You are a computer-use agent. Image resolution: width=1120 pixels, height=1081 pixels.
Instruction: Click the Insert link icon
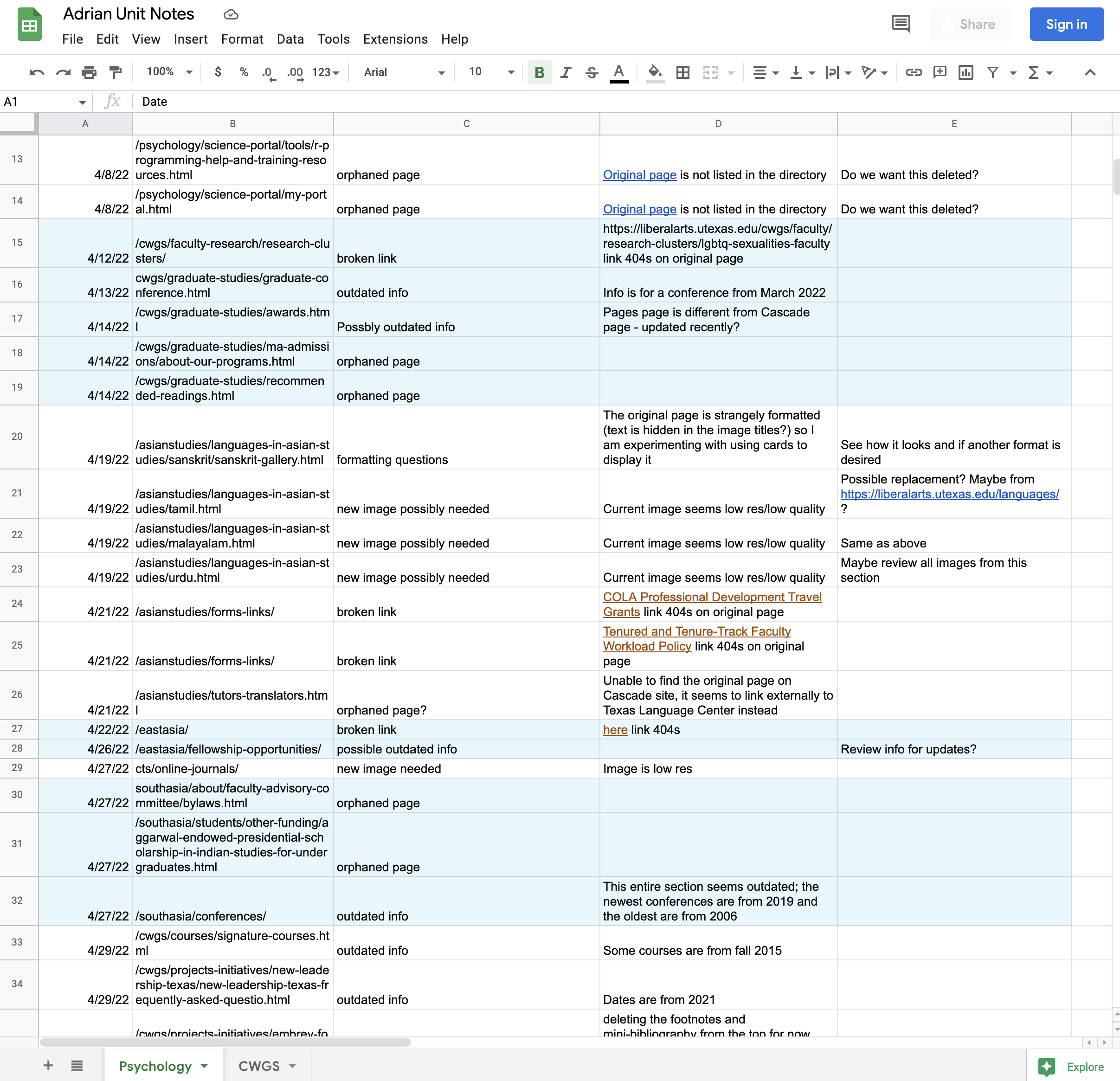tap(914, 72)
